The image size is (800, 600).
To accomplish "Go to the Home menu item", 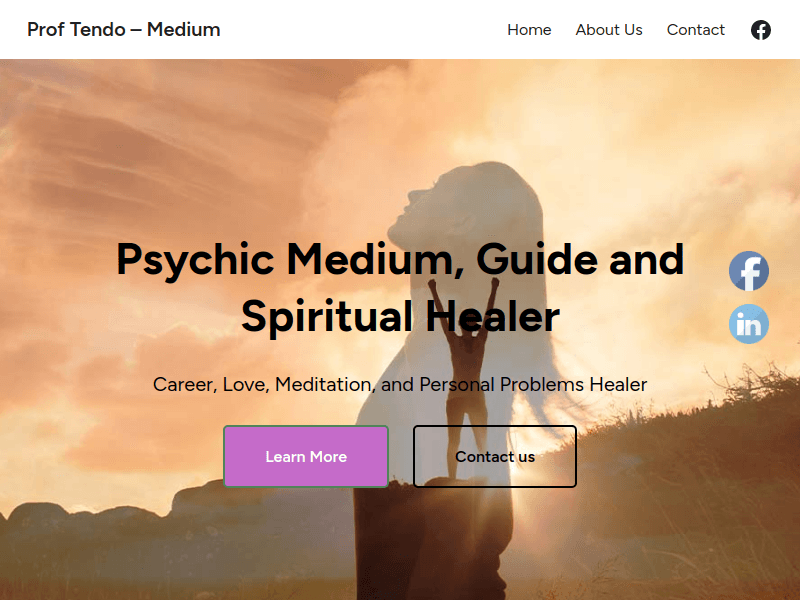I will tap(529, 30).
